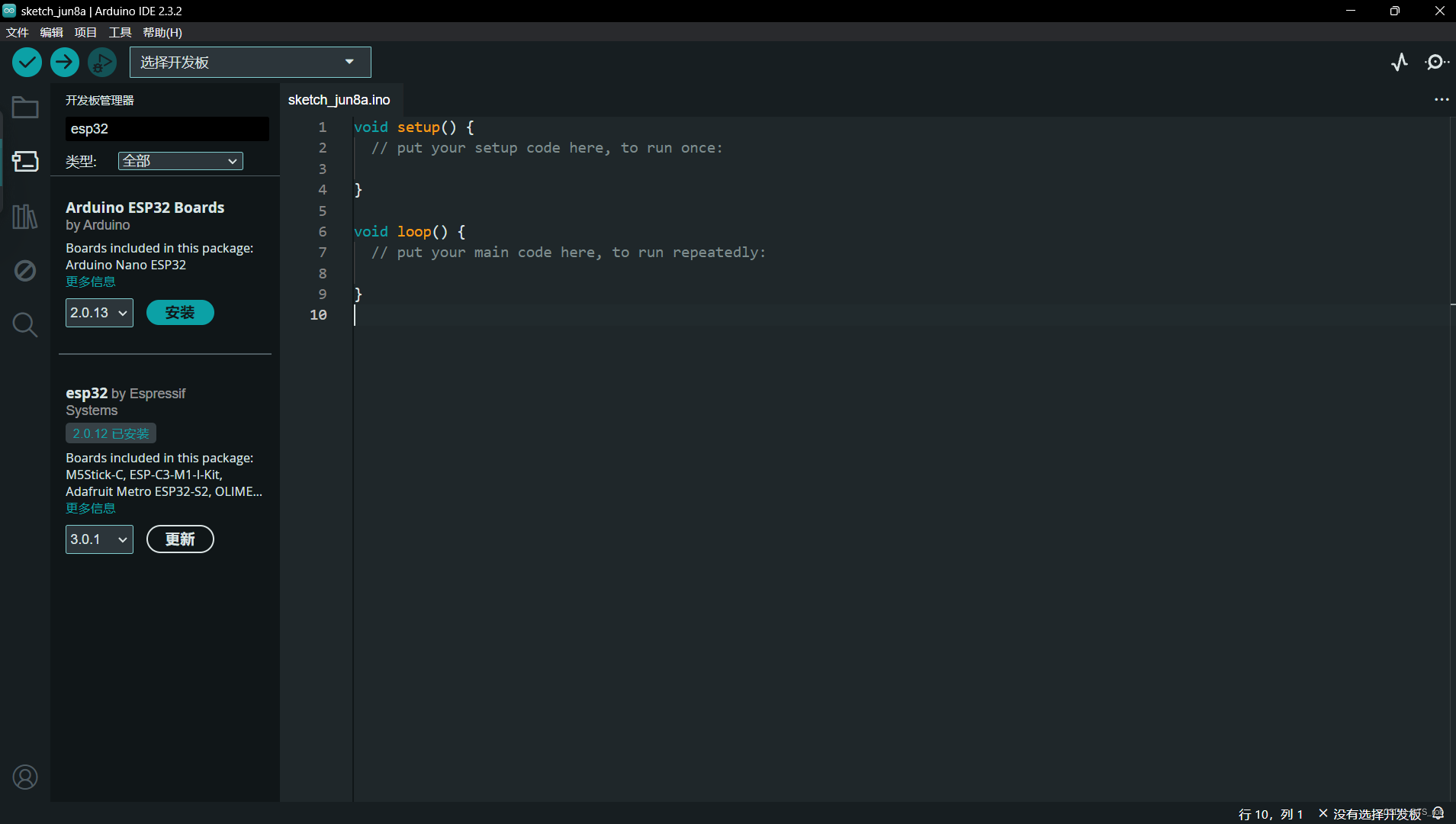Click the Verify sketch checkmark icon
The height and width of the screenshot is (824, 1456).
[27, 62]
